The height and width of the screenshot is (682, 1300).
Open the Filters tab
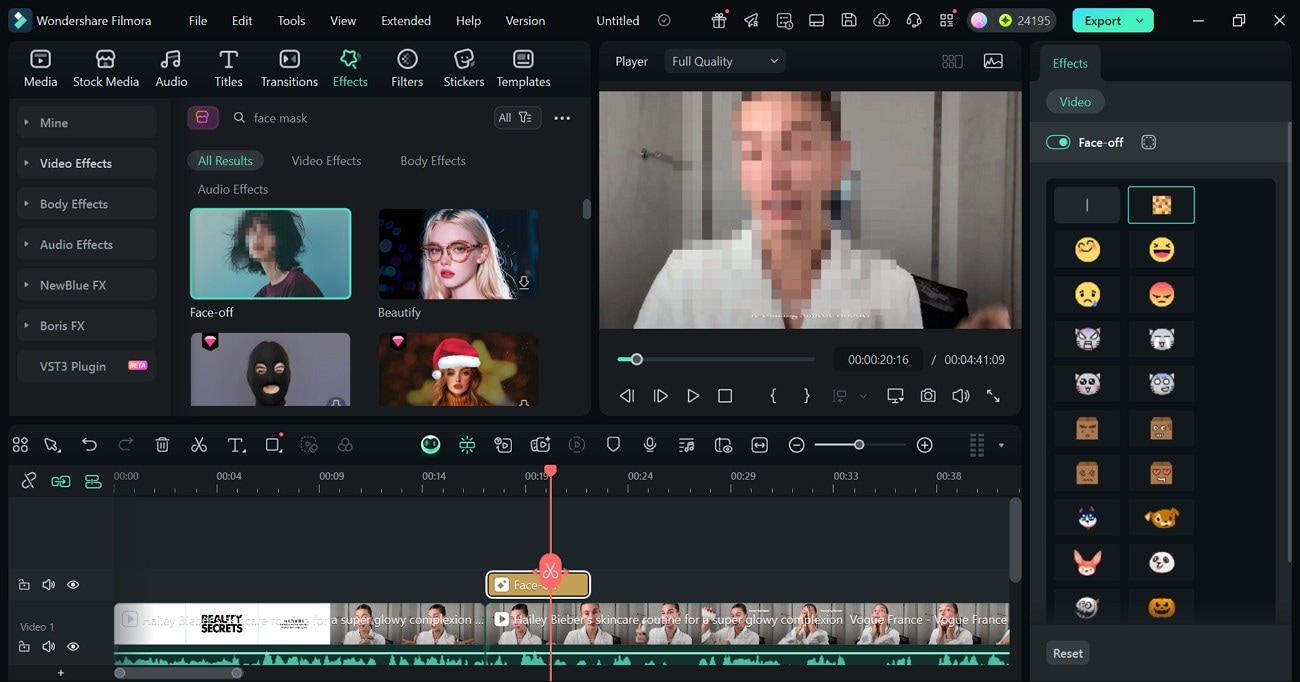[x=407, y=68]
